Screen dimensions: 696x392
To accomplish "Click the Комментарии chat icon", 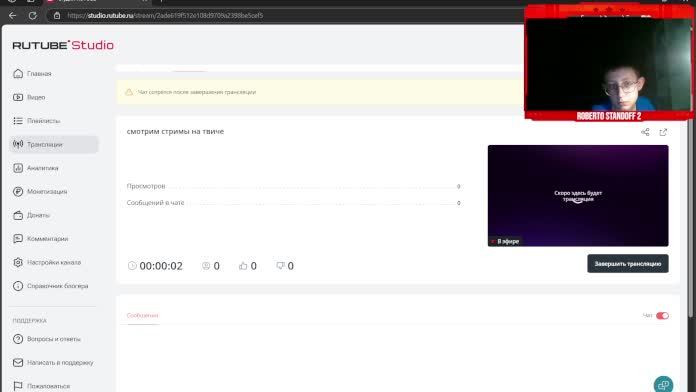I will (18, 239).
